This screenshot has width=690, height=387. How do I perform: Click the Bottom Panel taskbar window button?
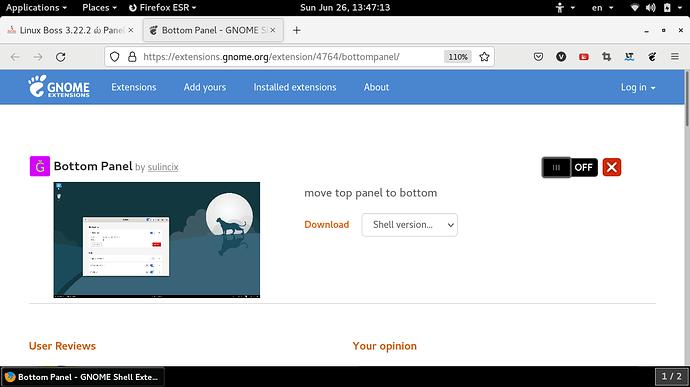coord(83,377)
